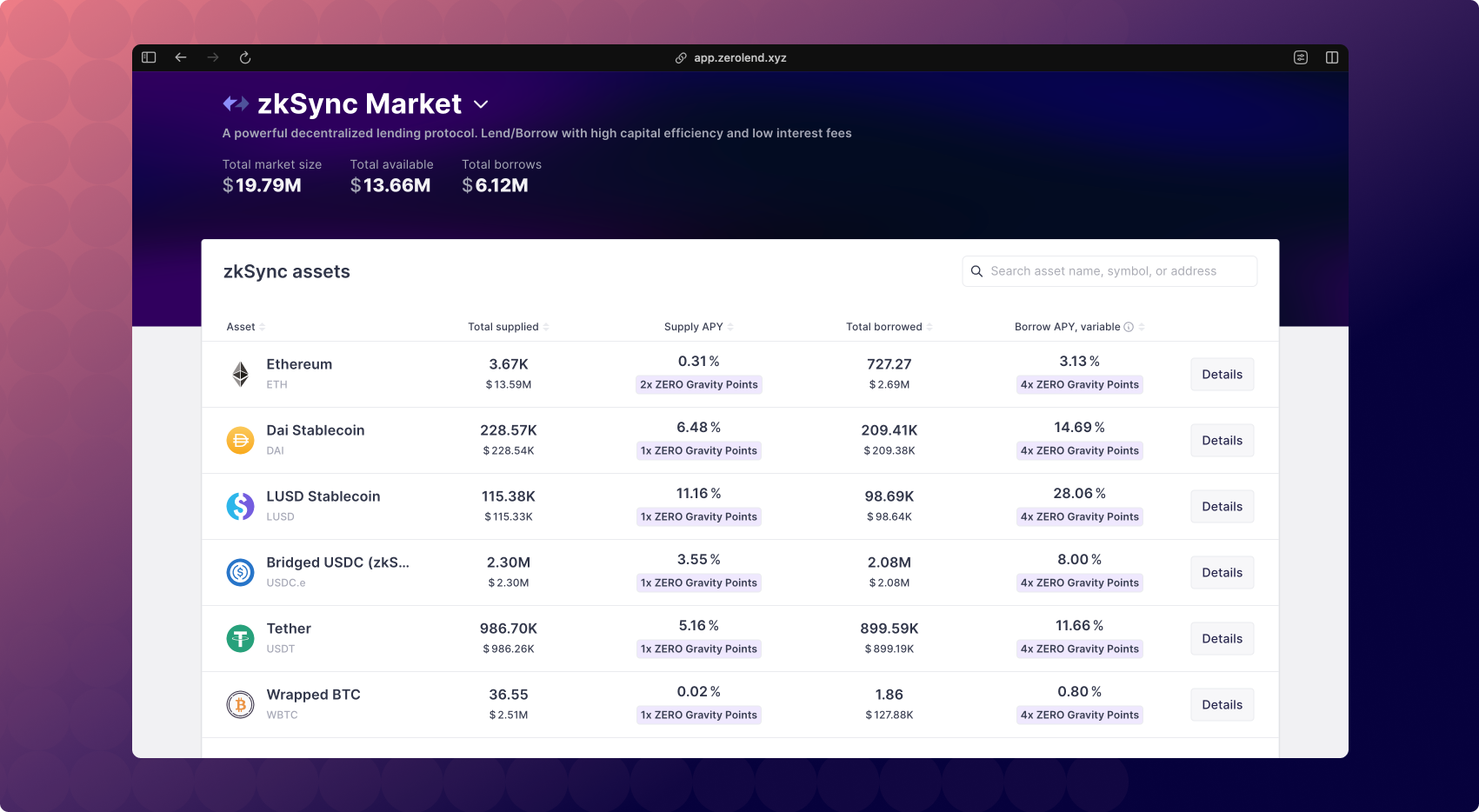Open Details for Ethereum
Image resolution: width=1479 pixels, height=812 pixels.
pos(1222,374)
